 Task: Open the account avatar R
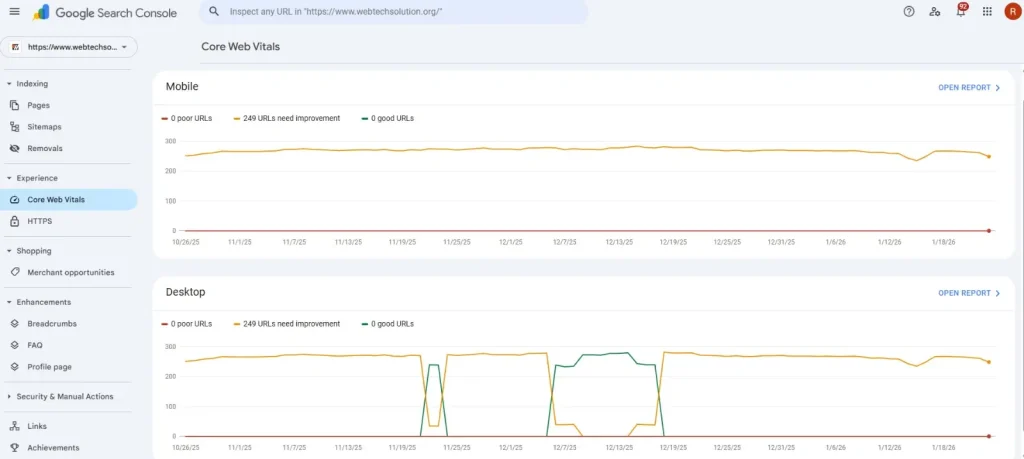[x=1012, y=11]
